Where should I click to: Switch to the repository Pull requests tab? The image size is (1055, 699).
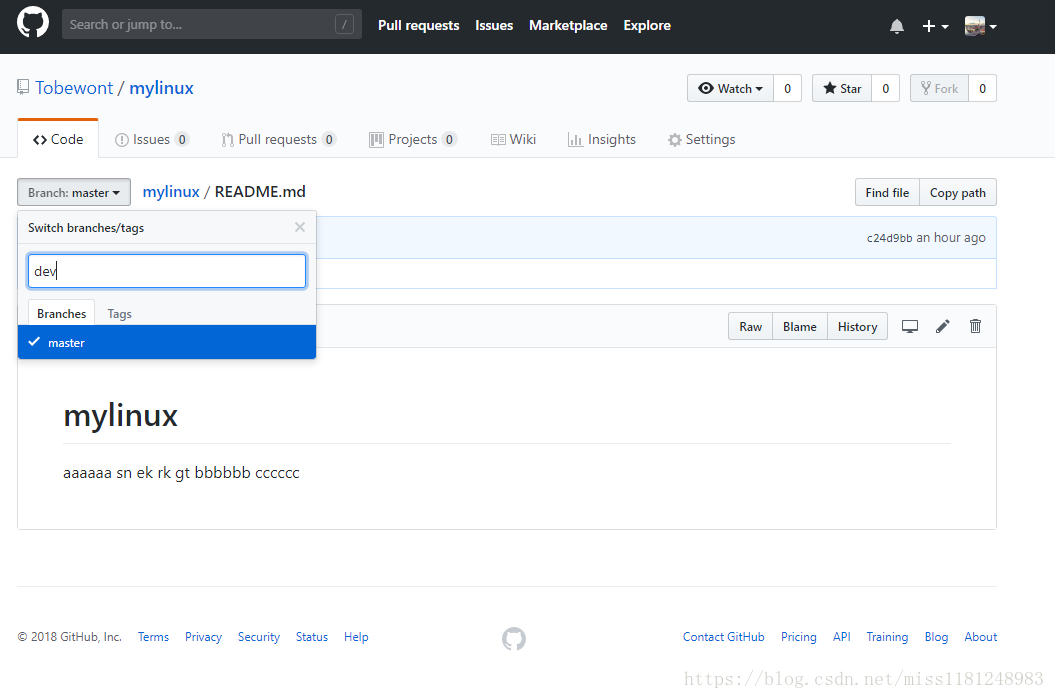279,139
